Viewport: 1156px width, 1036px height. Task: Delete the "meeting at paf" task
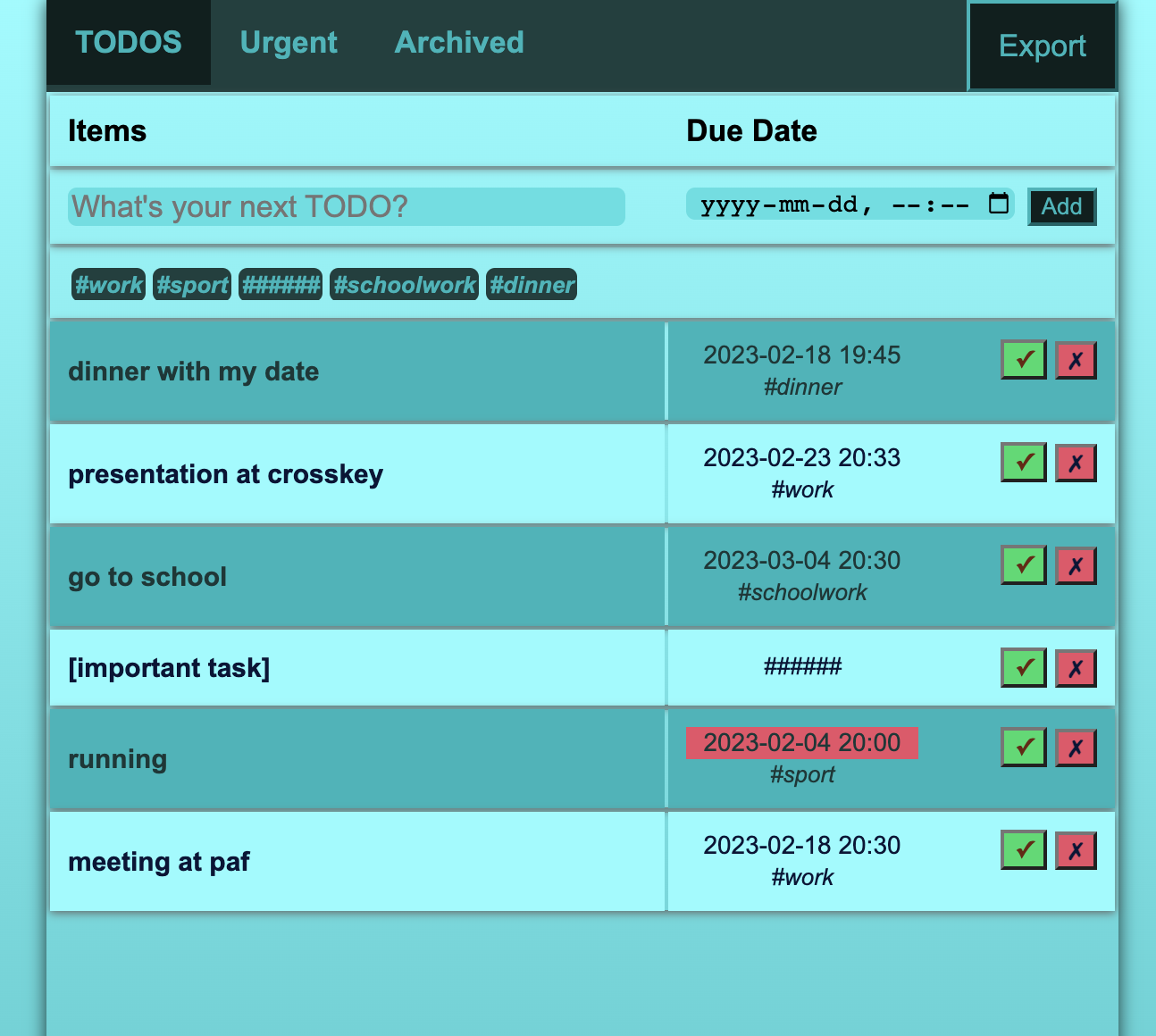click(x=1076, y=849)
